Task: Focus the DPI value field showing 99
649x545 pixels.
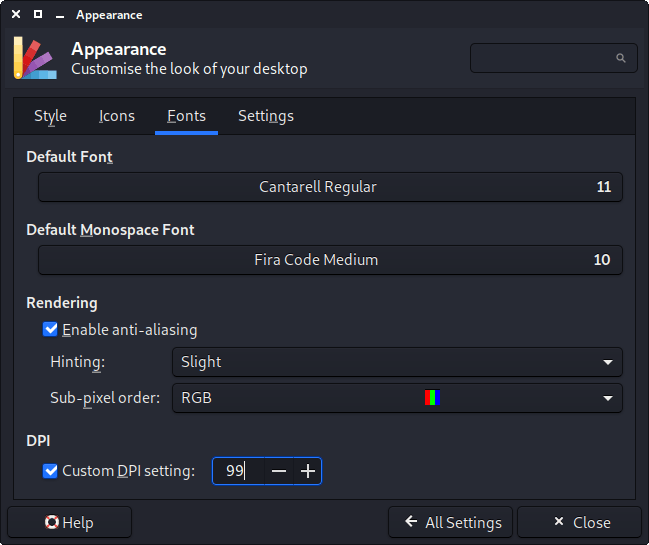Action: click(x=238, y=471)
